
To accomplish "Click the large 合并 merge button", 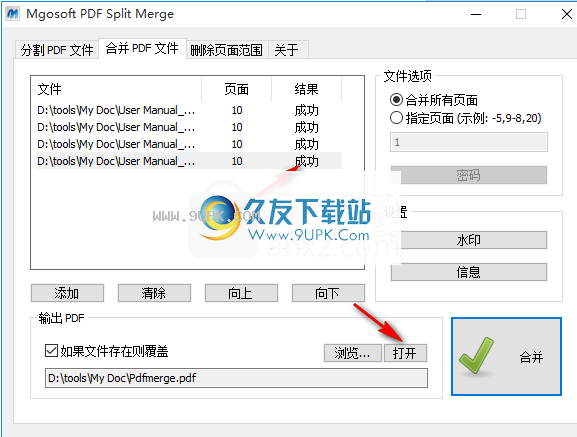I will coord(506,357).
